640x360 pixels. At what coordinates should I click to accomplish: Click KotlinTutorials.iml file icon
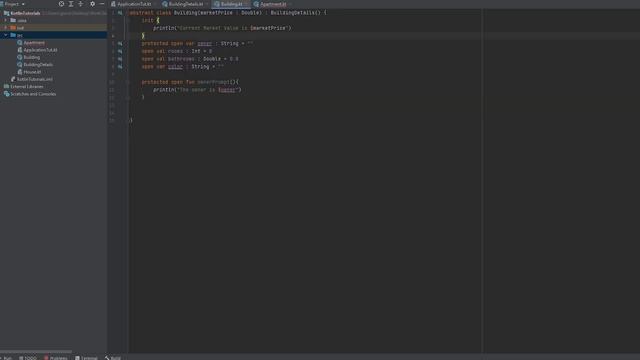pos(13,79)
